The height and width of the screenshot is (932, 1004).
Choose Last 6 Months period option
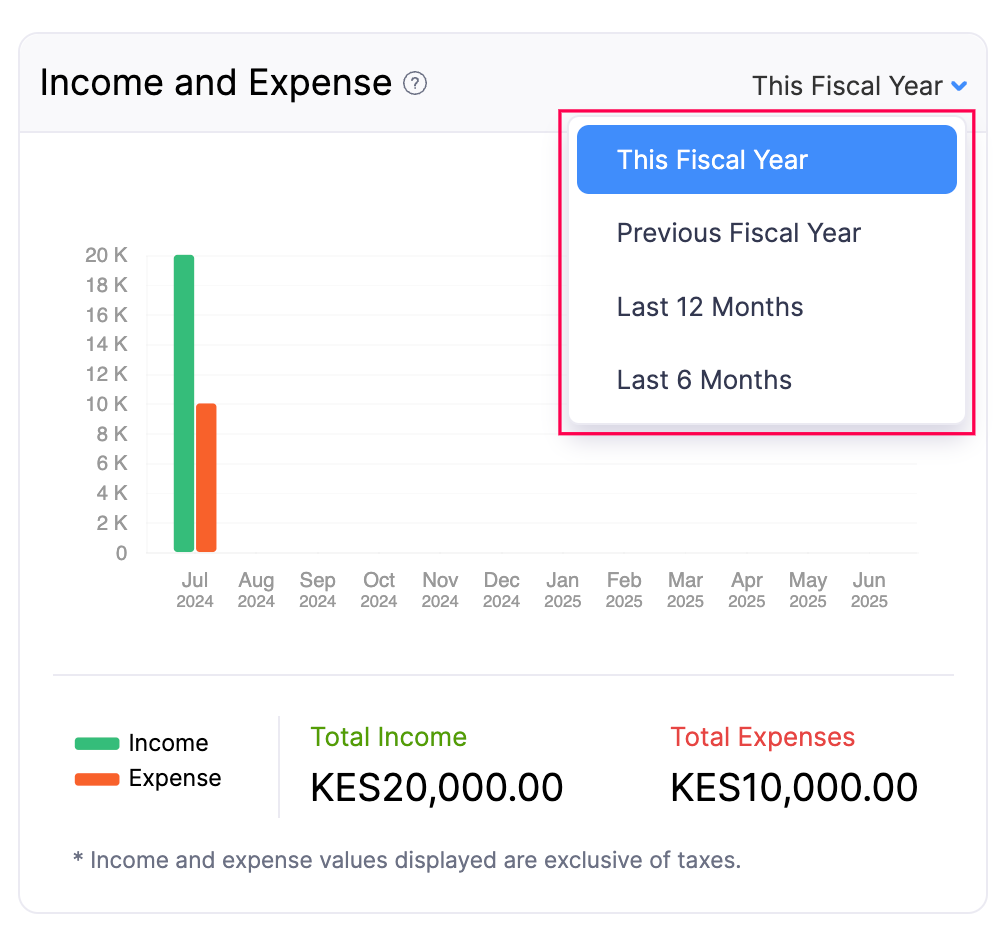(x=704, y=380)
